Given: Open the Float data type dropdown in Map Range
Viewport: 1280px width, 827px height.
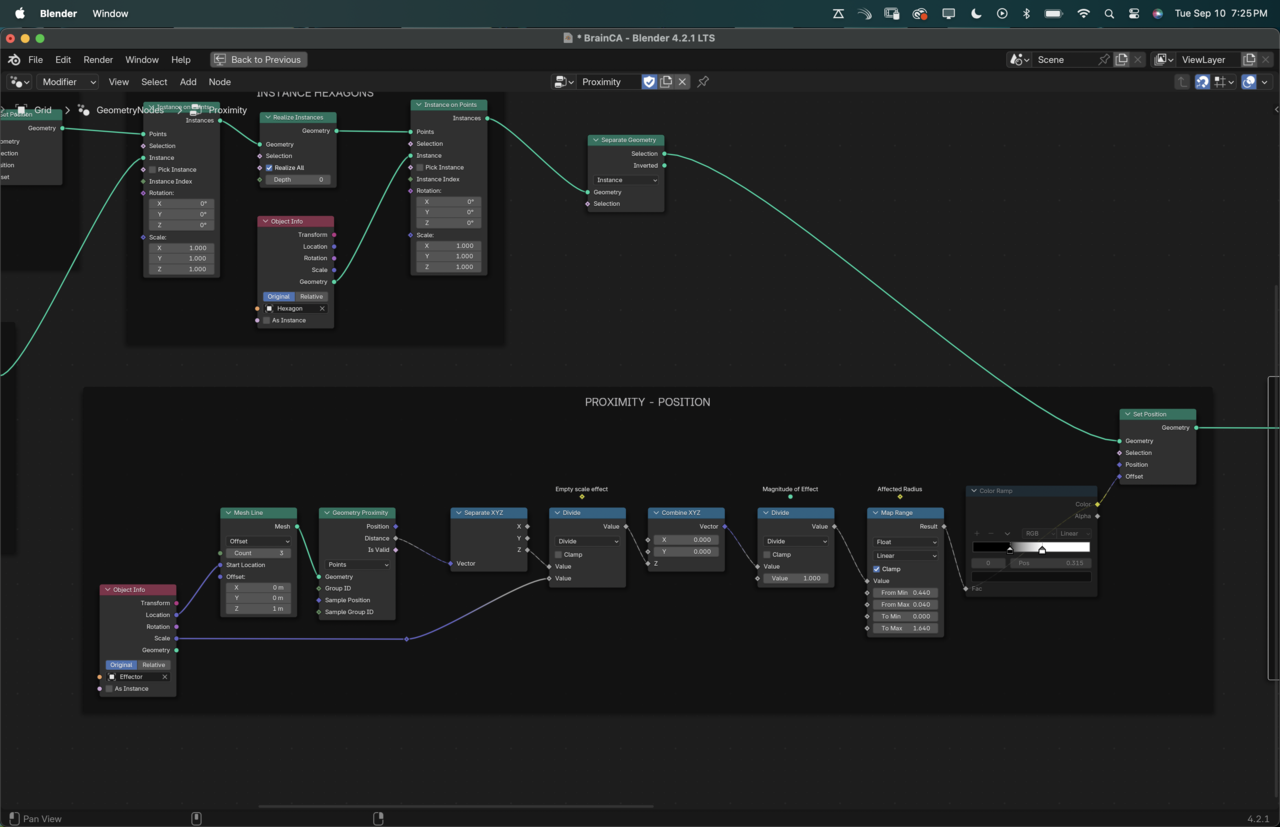Looking at the screenshot, I should 905,542.
